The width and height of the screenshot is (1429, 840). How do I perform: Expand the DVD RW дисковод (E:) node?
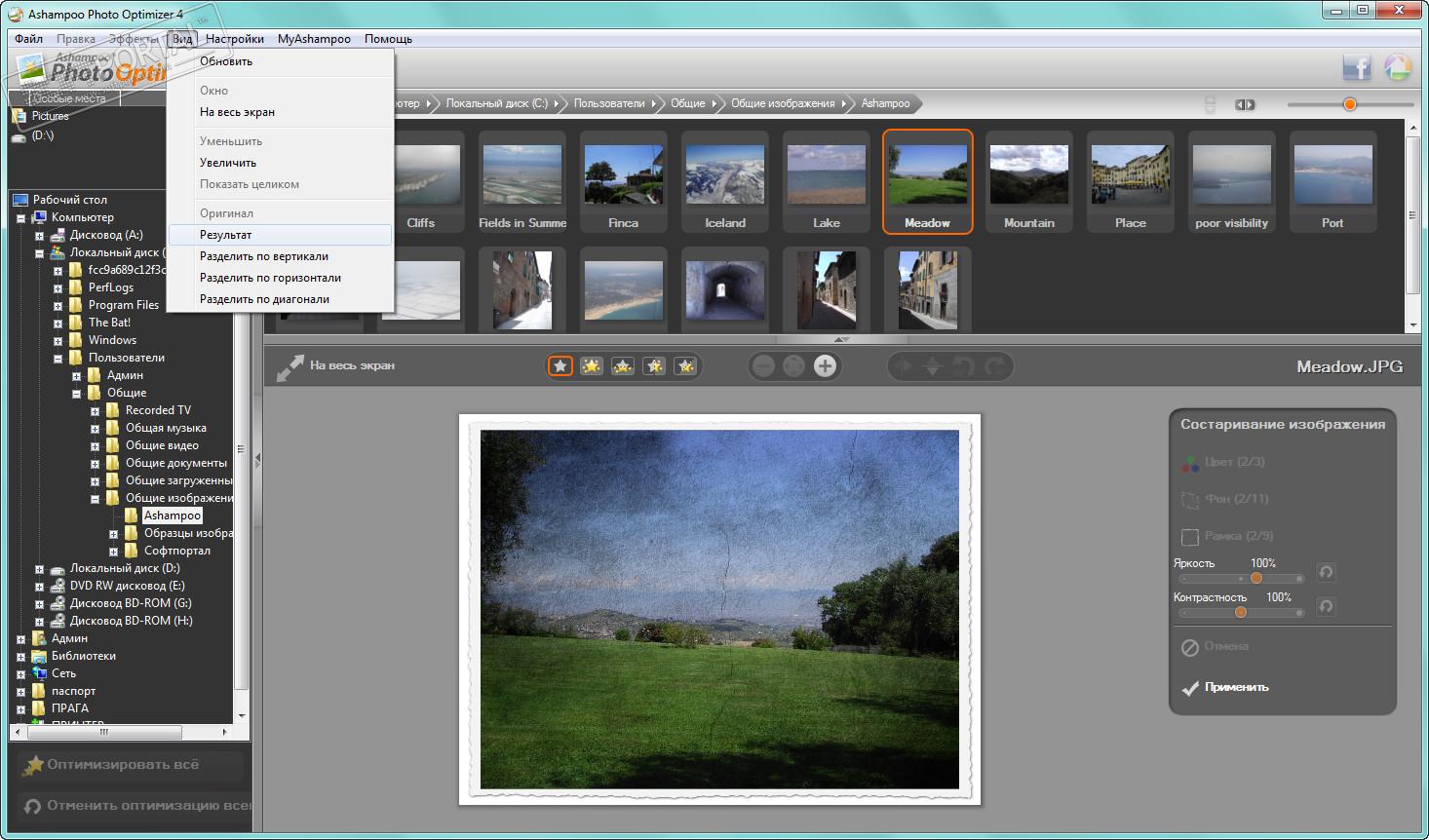point(39,587)
